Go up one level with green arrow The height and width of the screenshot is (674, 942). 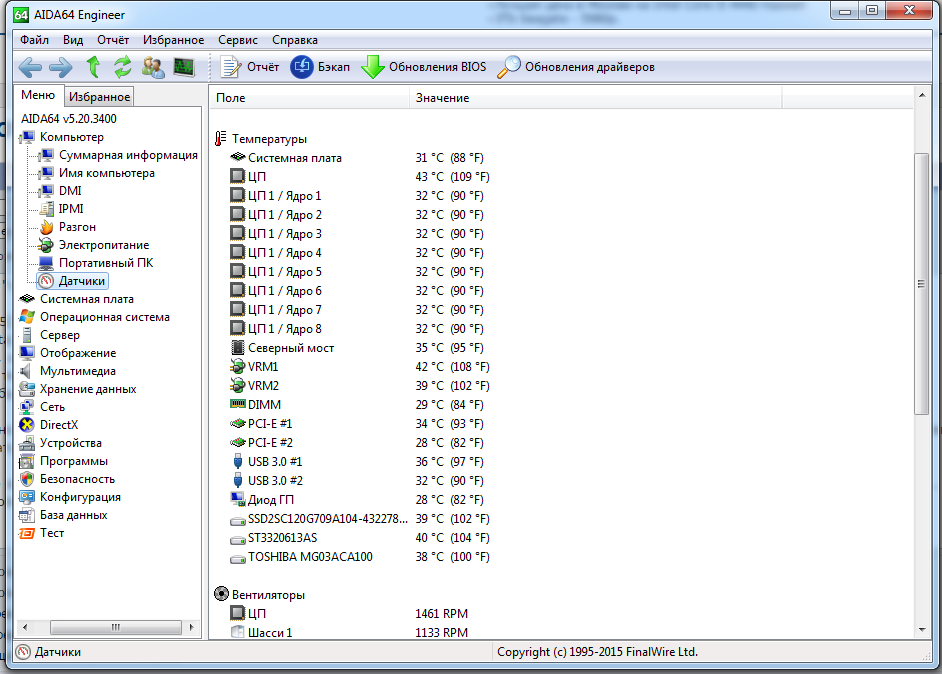(x=93, y=67)
